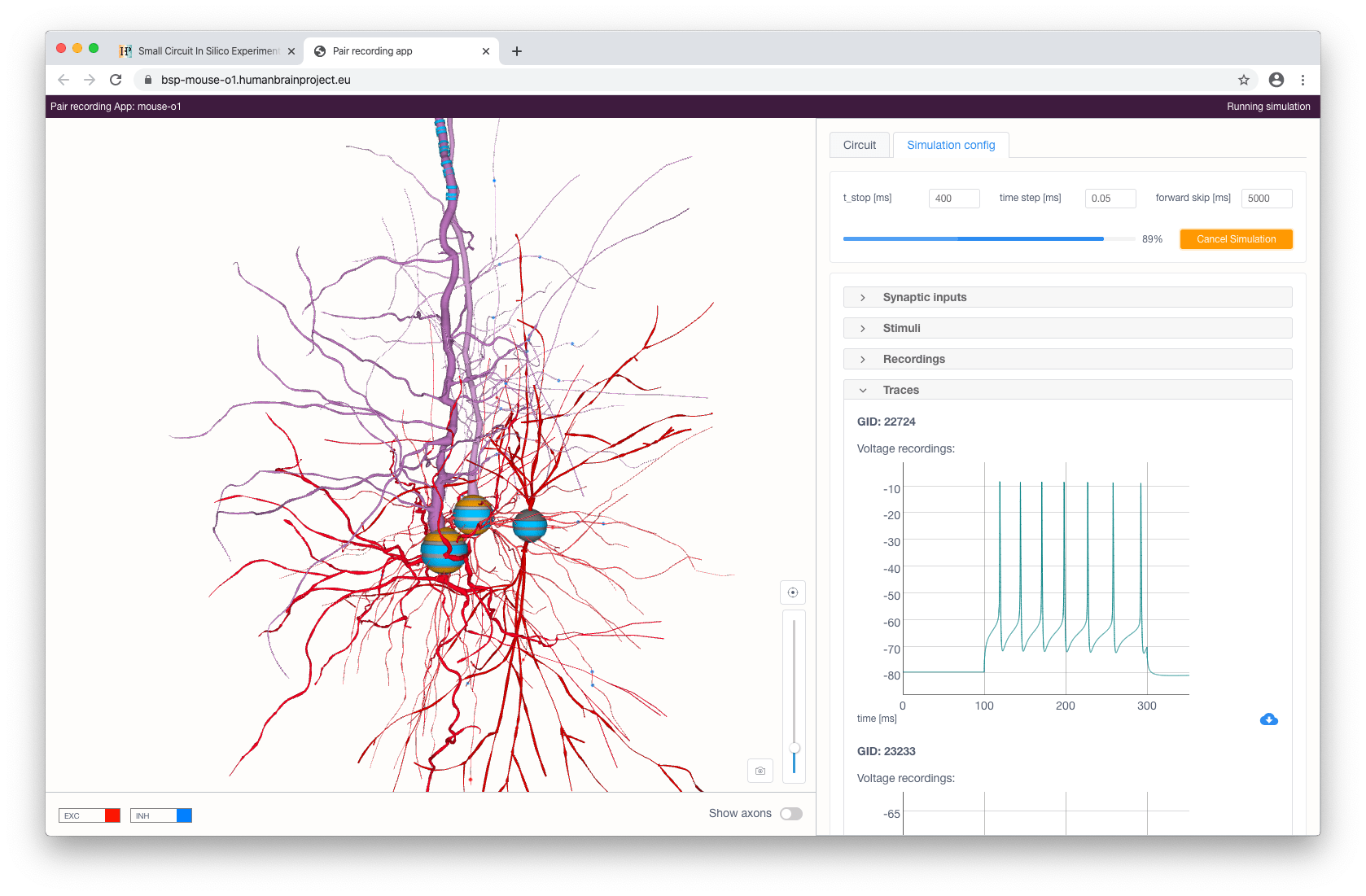1366x896 pixels.
Task: Click the GID 22724 voltage trace plot
Action: pyautogui.click(x=1045, y=579)
